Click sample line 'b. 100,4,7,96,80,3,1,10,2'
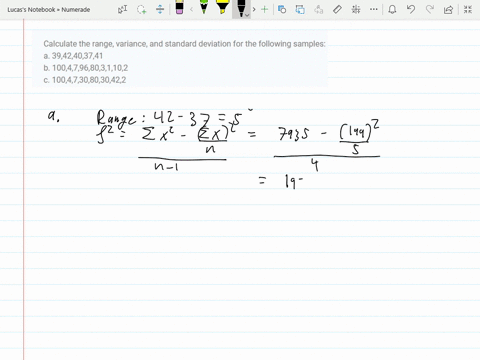This screenshot has width=480, height=360. [86, 68]
